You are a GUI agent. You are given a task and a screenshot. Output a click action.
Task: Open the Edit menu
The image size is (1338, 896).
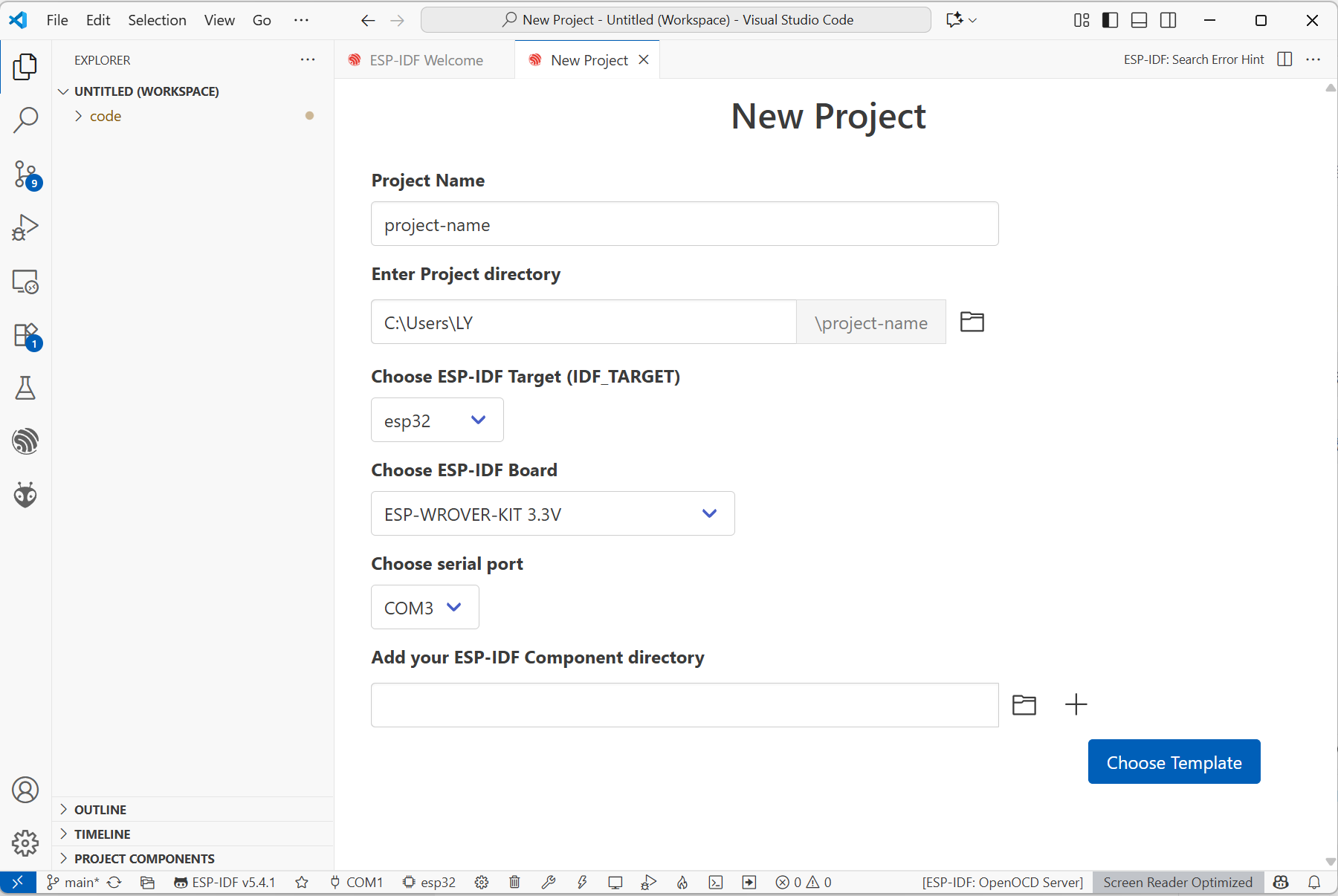point(98,20)
